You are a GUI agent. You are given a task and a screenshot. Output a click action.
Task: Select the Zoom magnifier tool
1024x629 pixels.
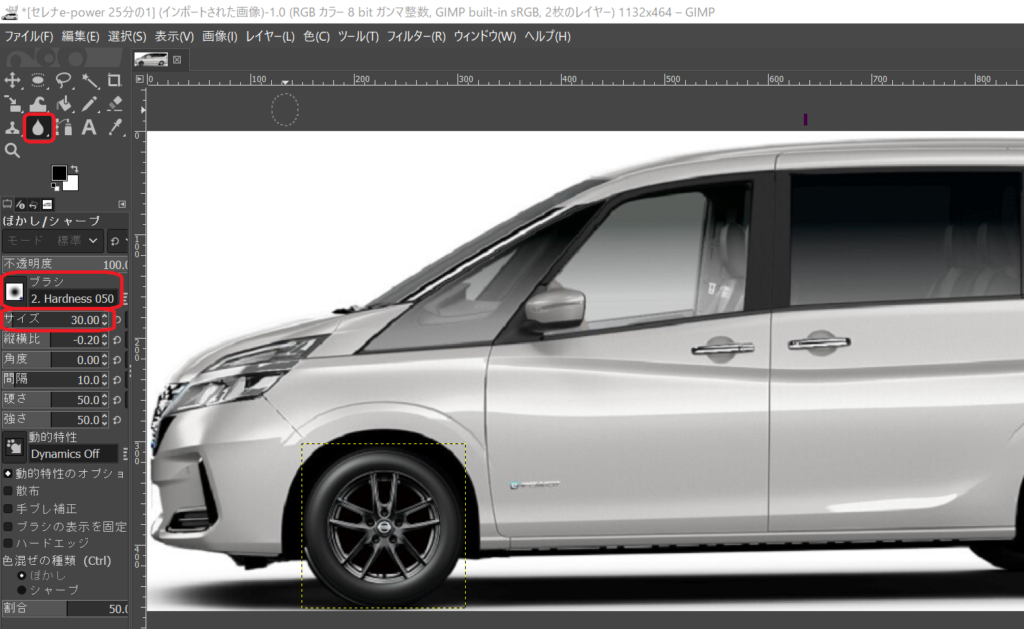[x=13, y=150]
